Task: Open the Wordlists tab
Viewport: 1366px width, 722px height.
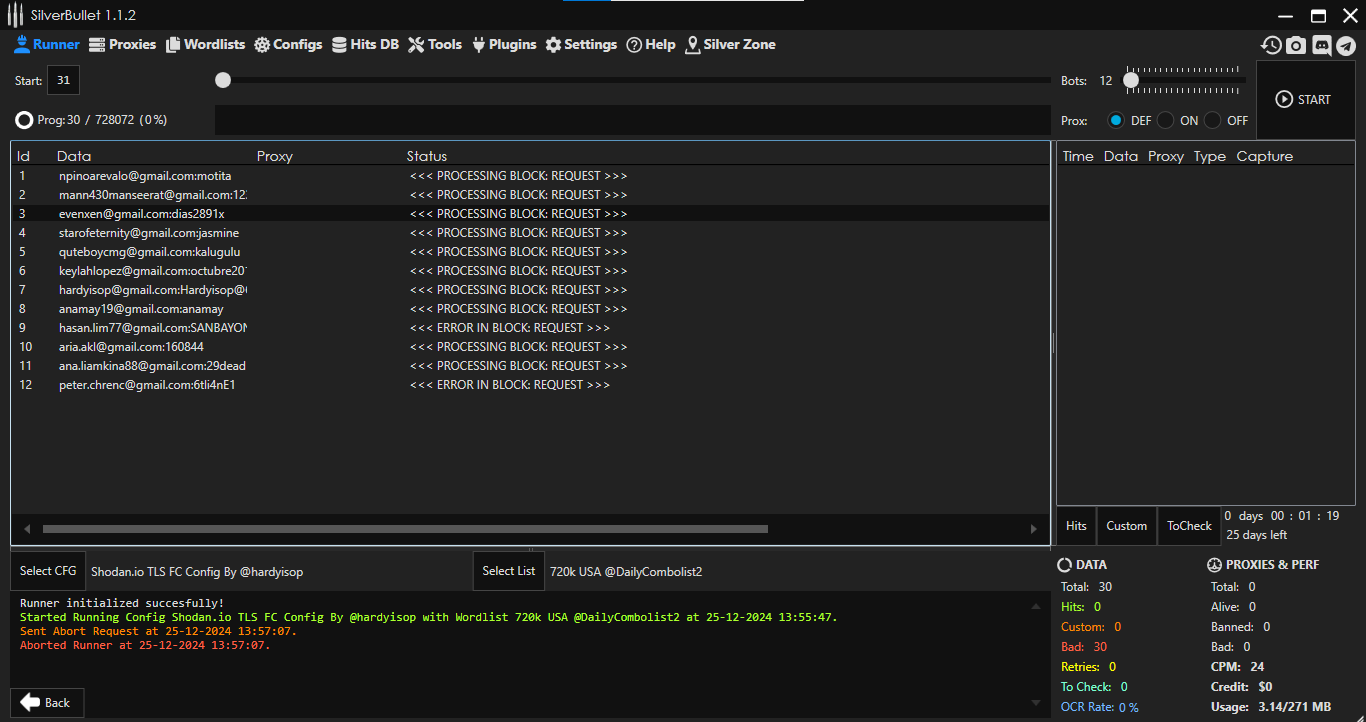Action: coord(205,44)
